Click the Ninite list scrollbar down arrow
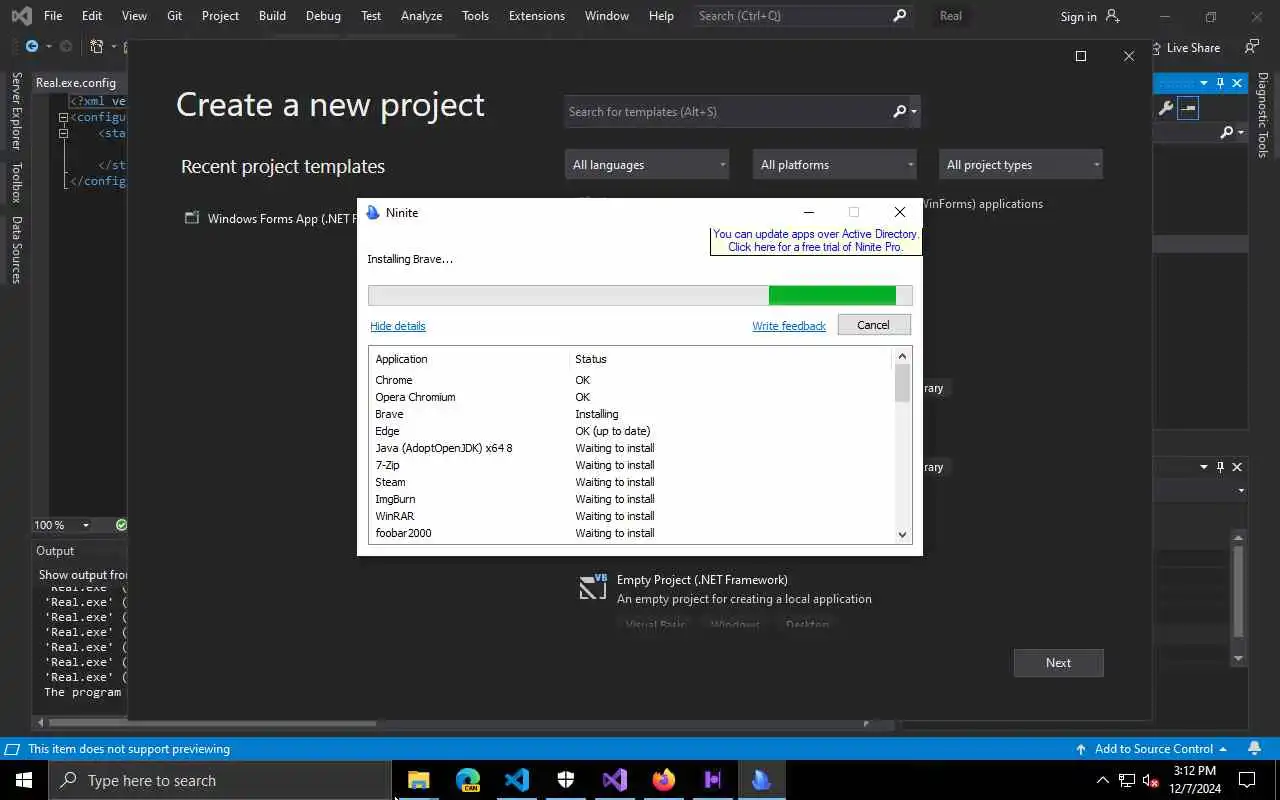 click(x=902, y=535)
